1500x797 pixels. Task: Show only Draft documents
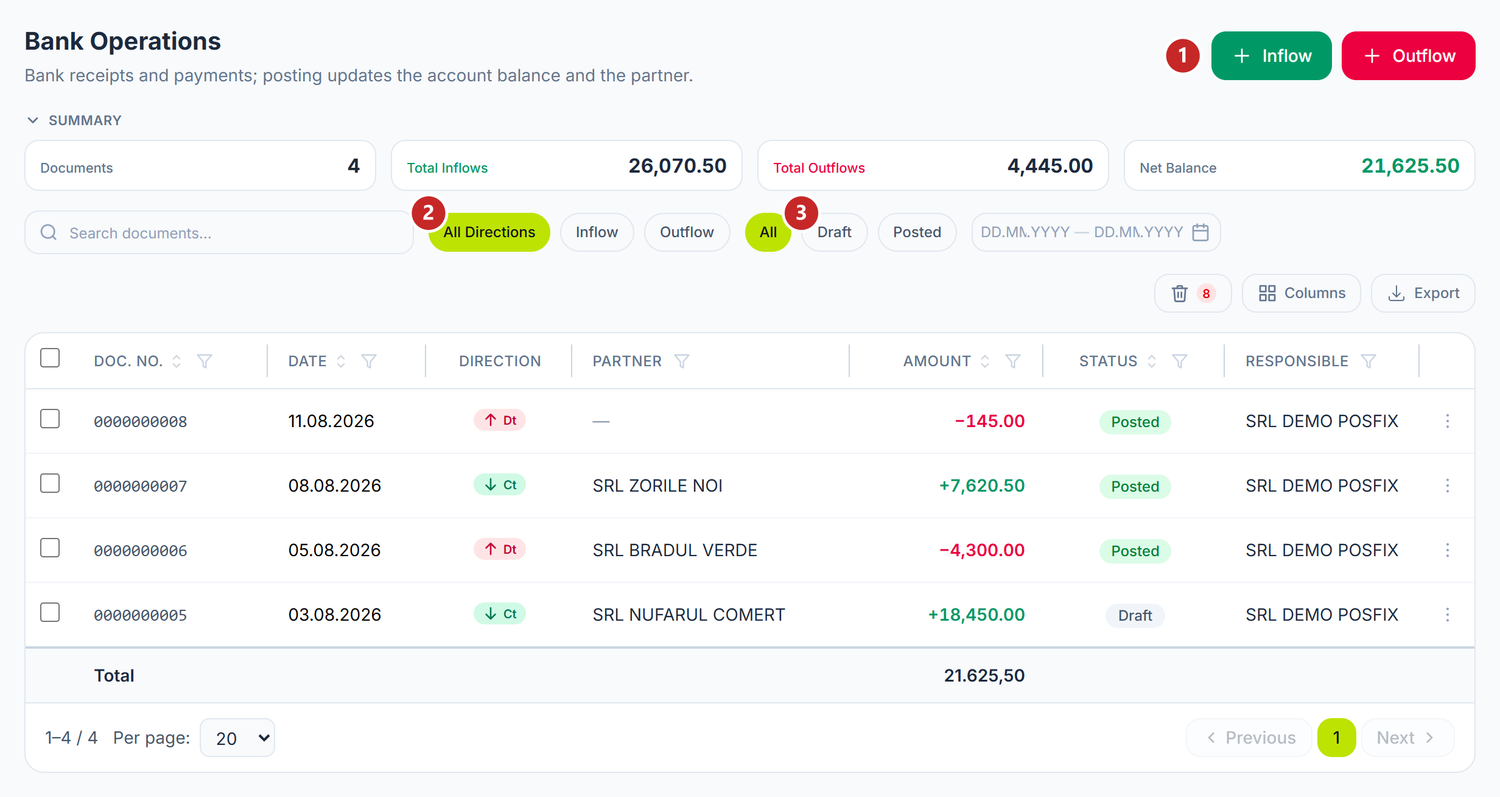(834, 232)
